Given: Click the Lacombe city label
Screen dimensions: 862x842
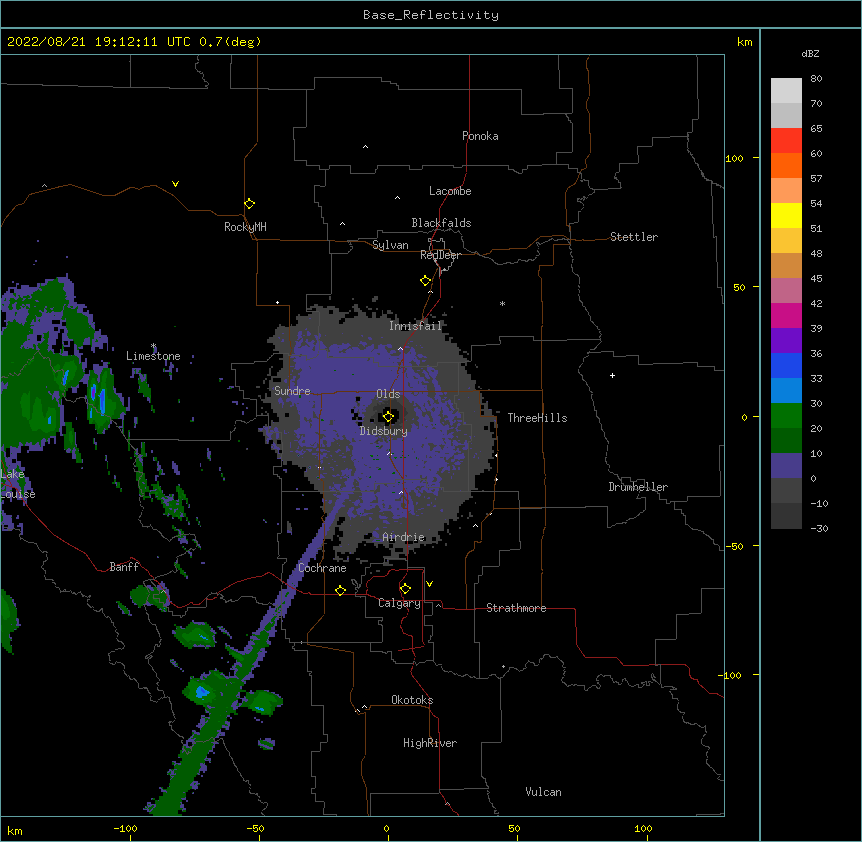Looking at the screenshot, I should pyautogui.click(x=450, y=191).
